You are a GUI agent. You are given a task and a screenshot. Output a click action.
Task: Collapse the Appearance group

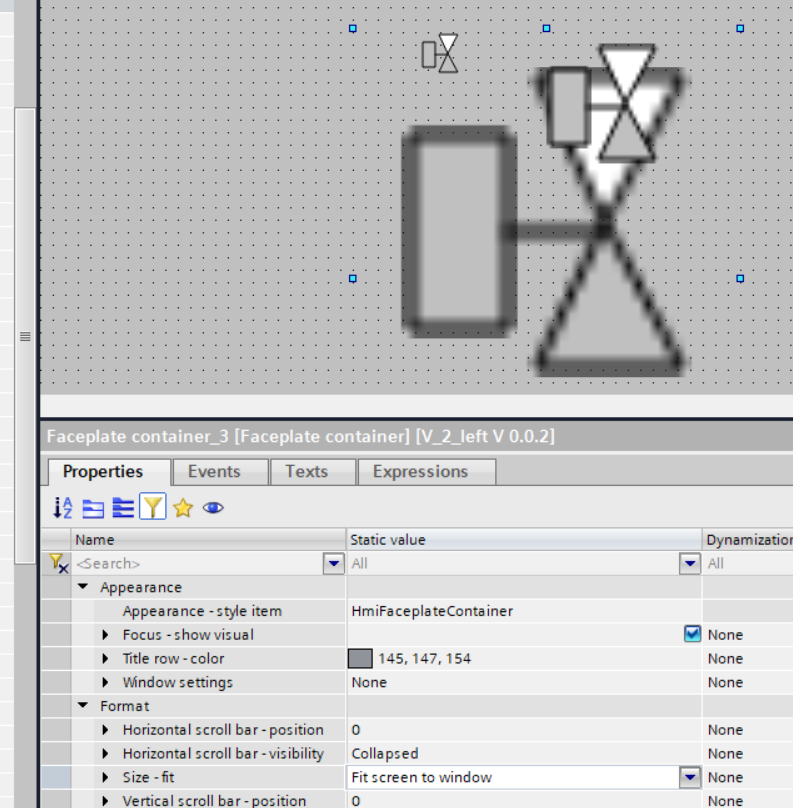pos(83,587)
